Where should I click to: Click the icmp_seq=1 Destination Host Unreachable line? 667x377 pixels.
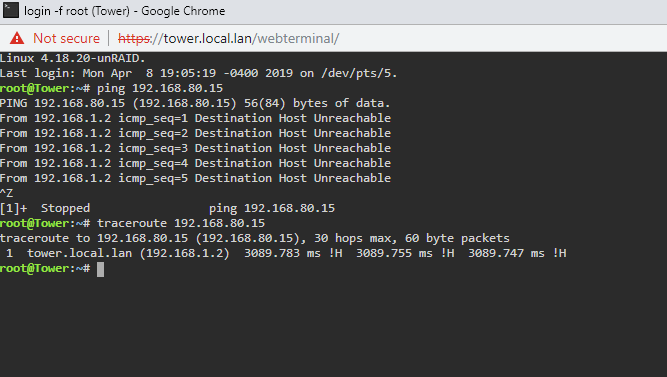coord(195,118)
